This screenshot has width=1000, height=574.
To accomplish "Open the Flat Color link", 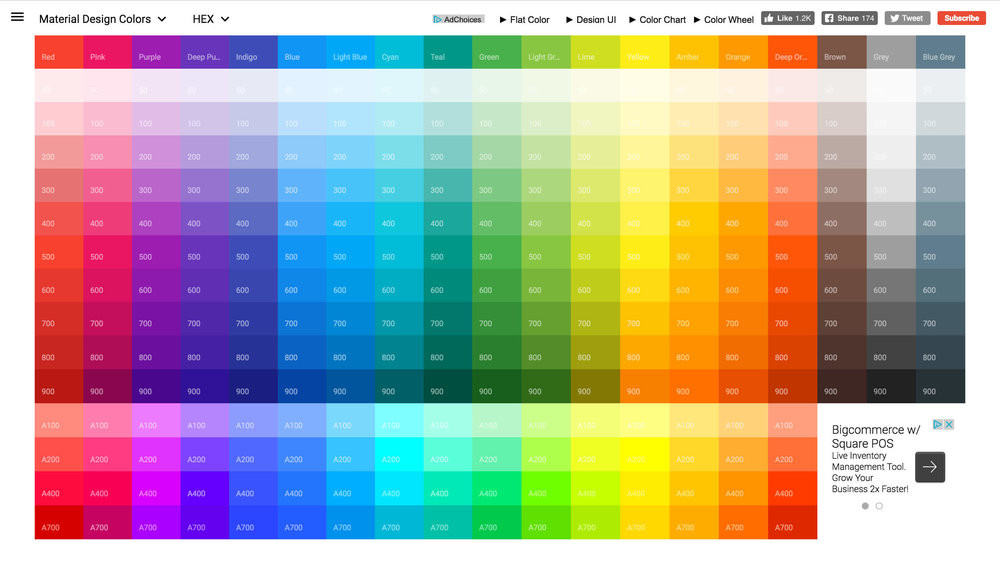I will pyautogui.click(x=524, y=20).
